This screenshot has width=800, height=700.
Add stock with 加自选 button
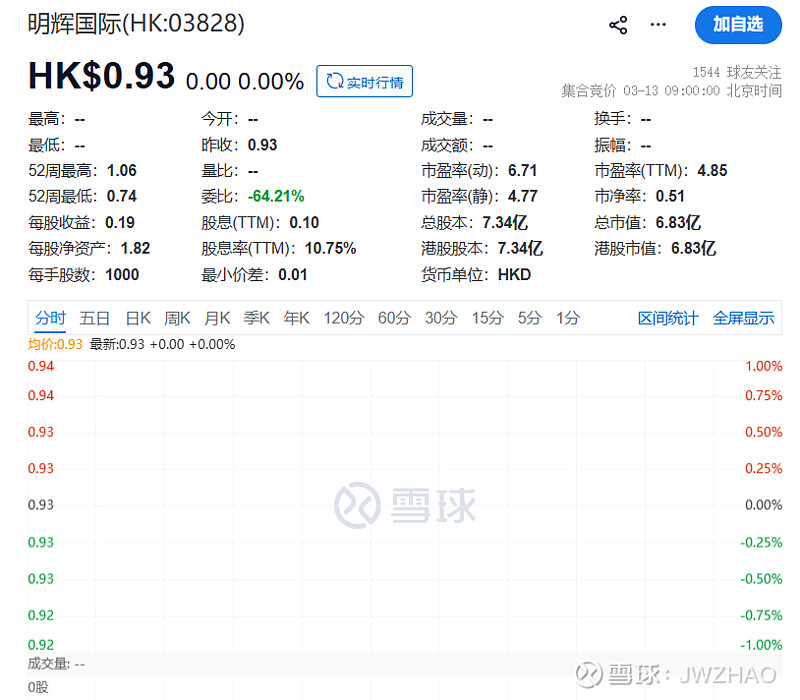738,24
